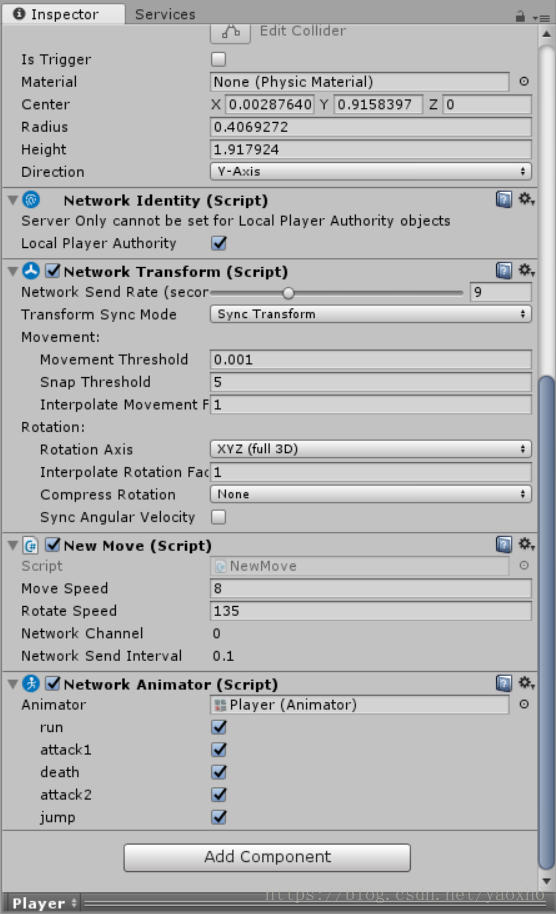Click the Height value field
Screen dimensions: 556x914
(371, 149)
